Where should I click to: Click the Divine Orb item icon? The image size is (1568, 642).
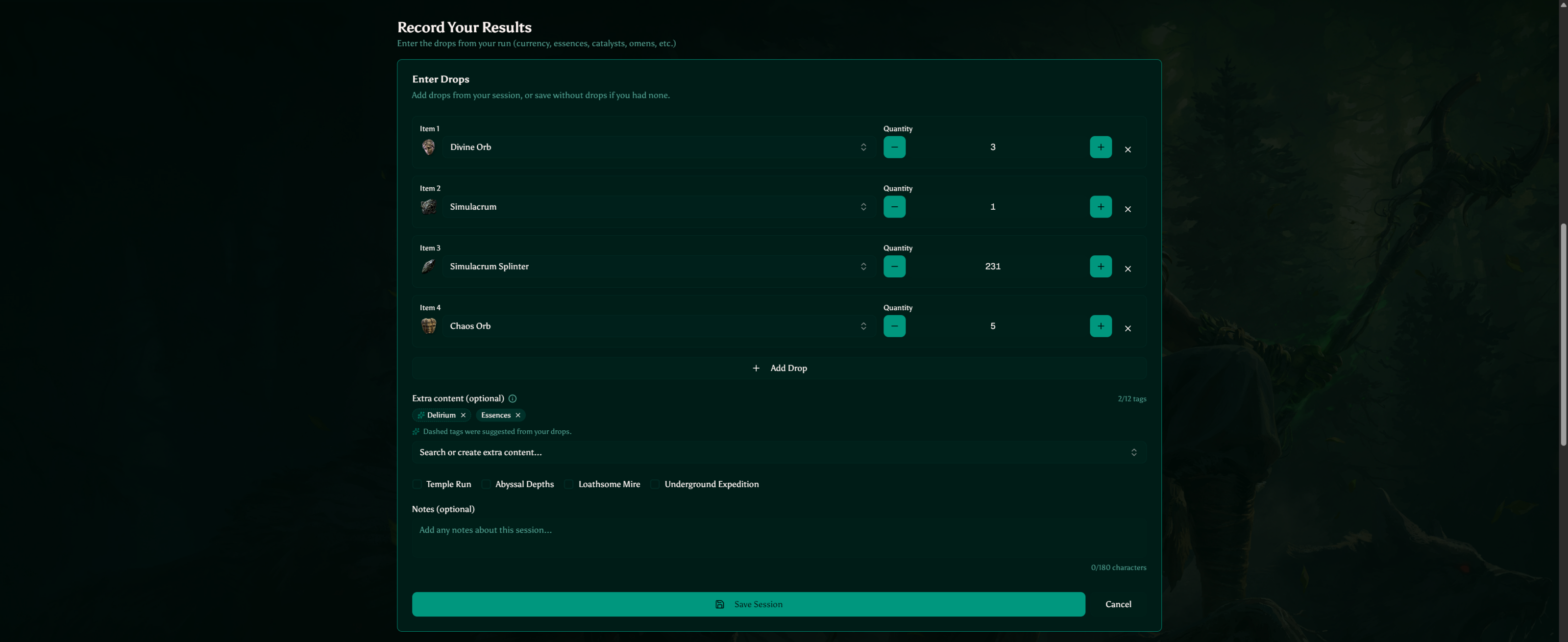click(x=429, y=147)
